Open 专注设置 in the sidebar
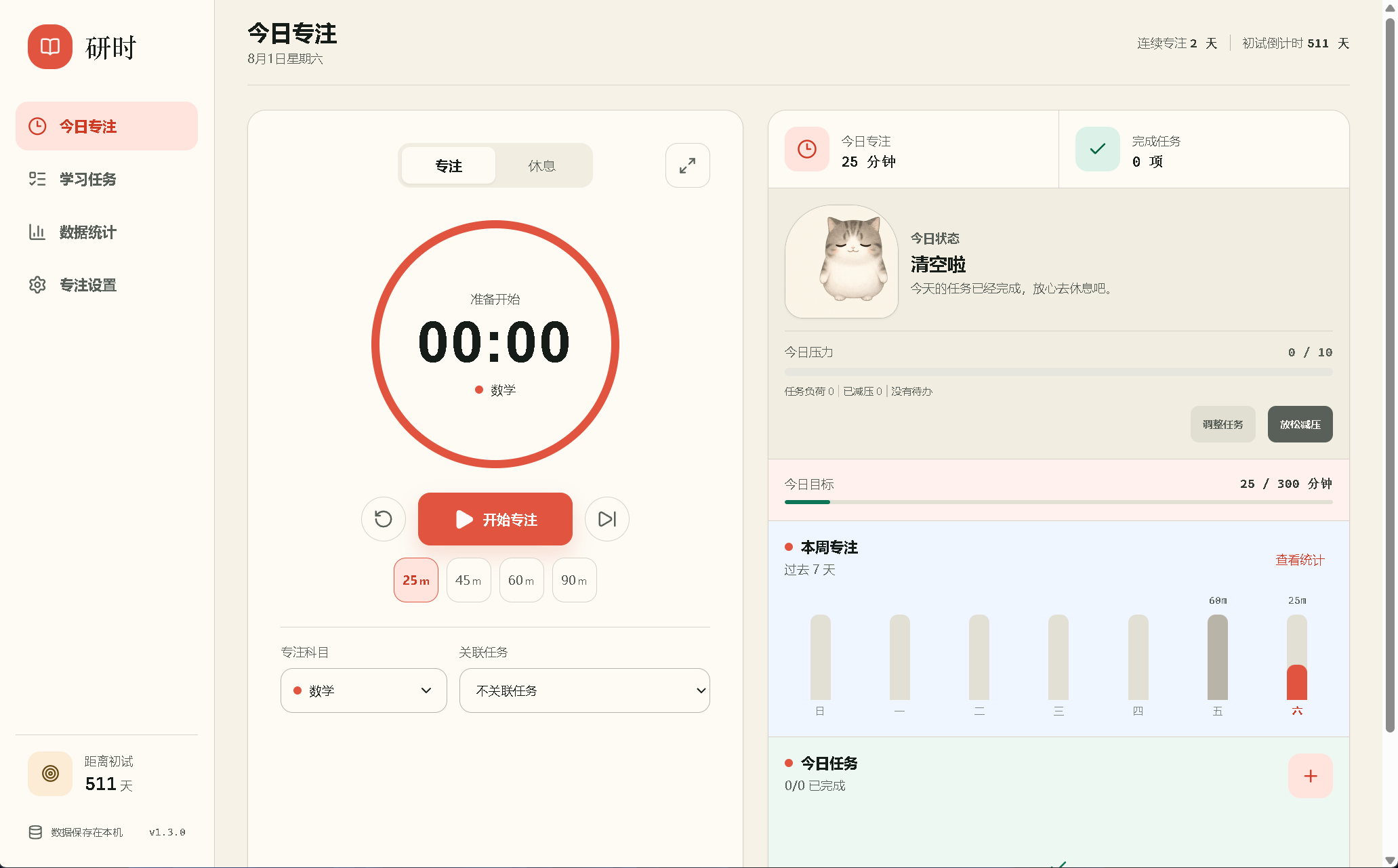Image resolution: width=1398 pixels, height=868 pixels. point(107,285)
